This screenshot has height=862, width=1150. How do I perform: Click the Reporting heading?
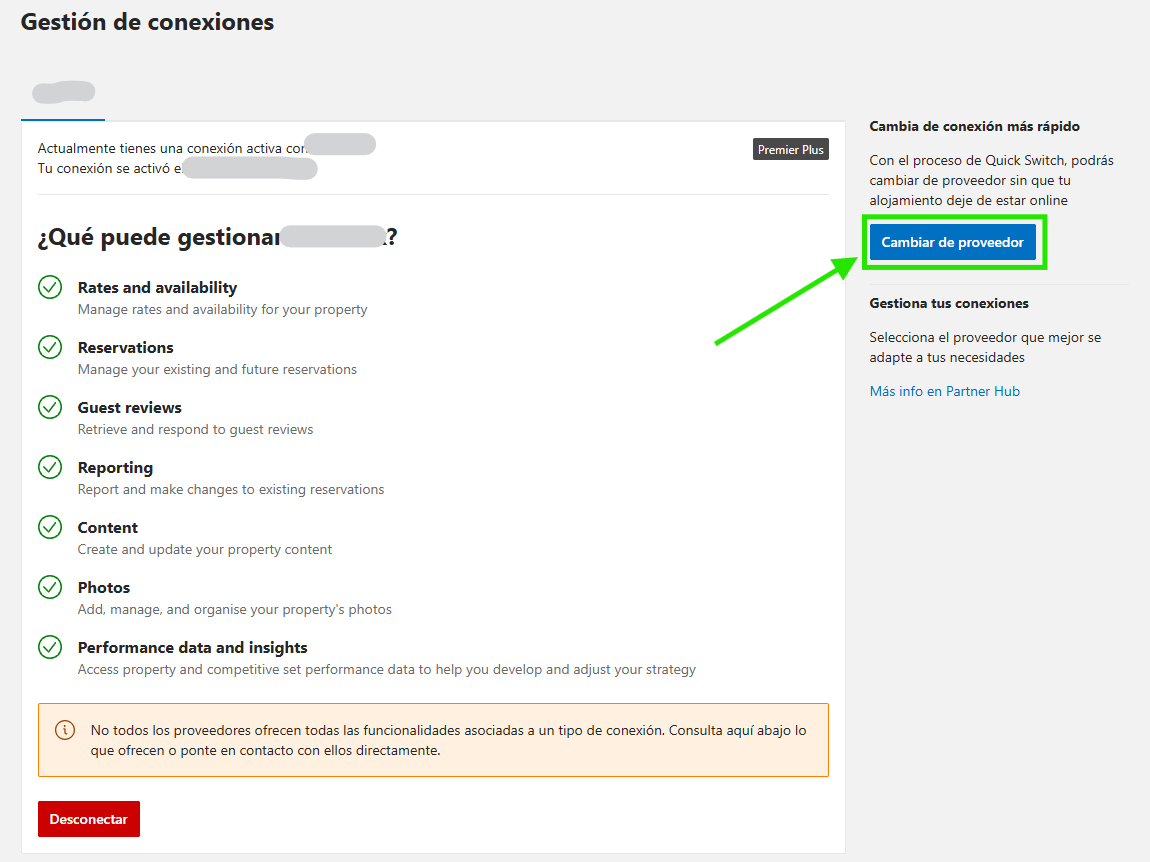pyautogui.click(x=115, y=468)
